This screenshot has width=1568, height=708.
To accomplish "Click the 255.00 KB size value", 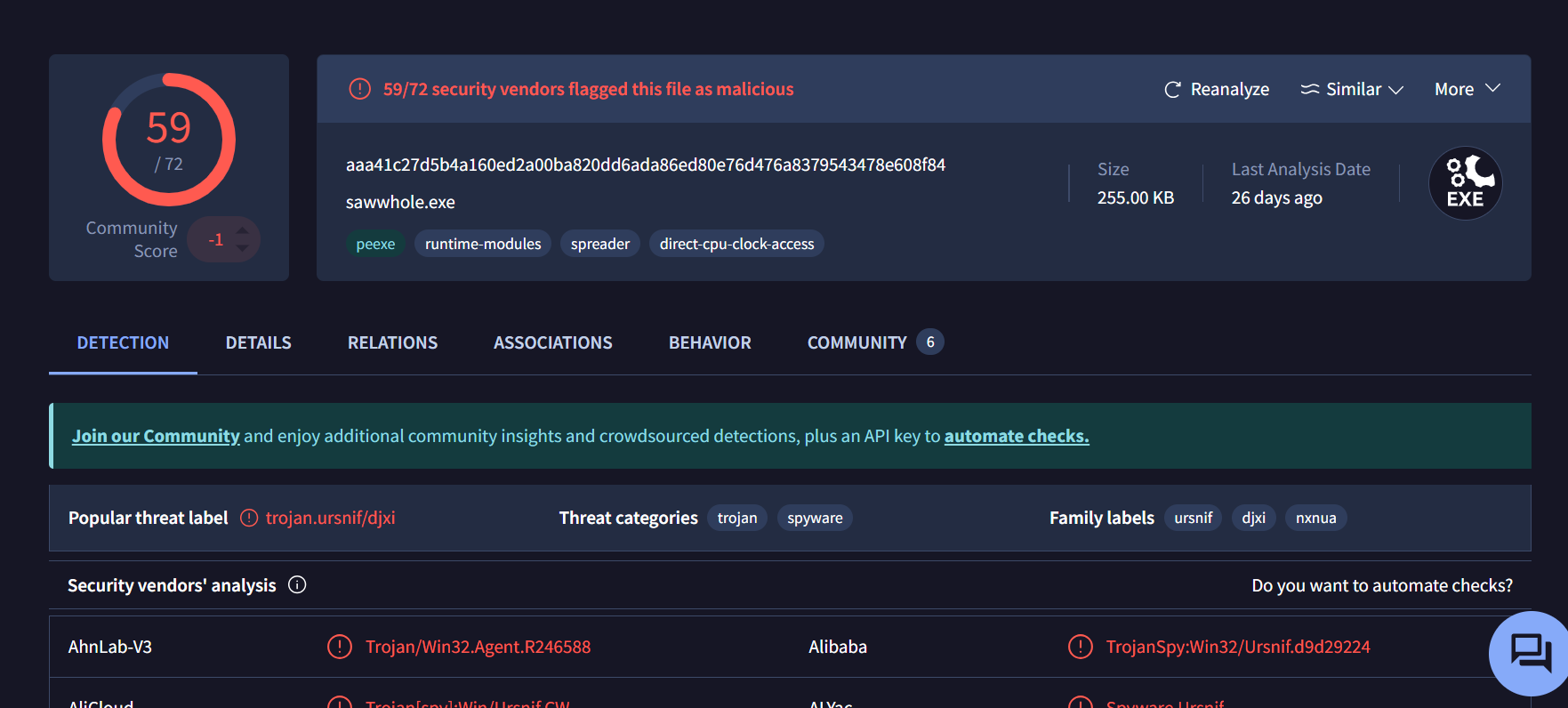I will [x=1136, y=197].
